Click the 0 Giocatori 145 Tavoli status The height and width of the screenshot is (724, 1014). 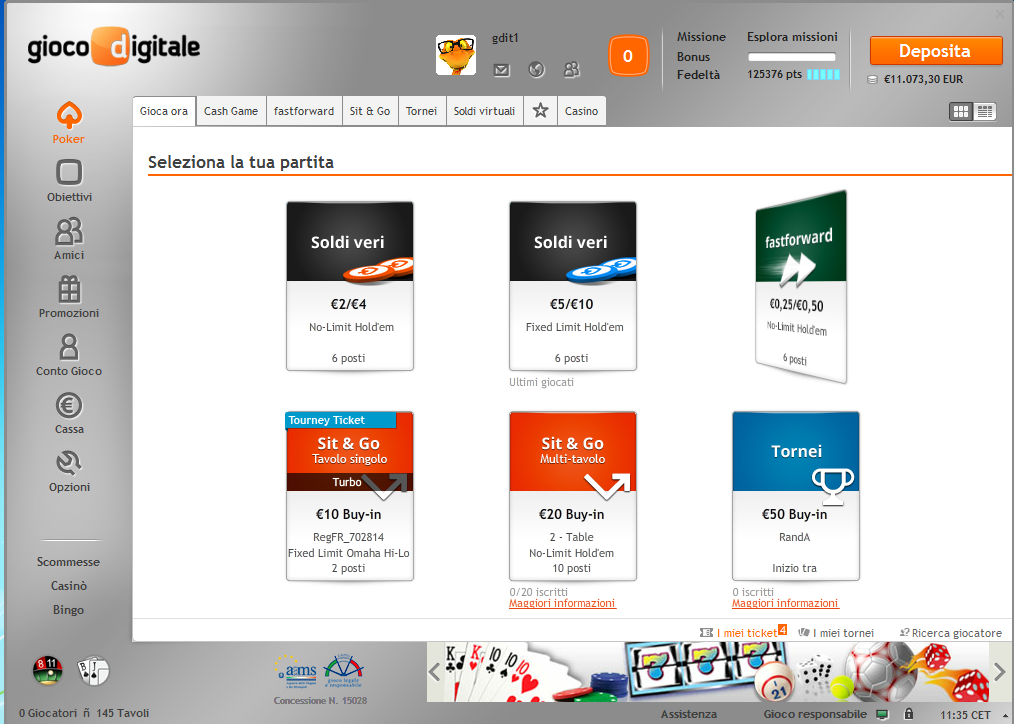pyautogui.click(x=84, y=713)
